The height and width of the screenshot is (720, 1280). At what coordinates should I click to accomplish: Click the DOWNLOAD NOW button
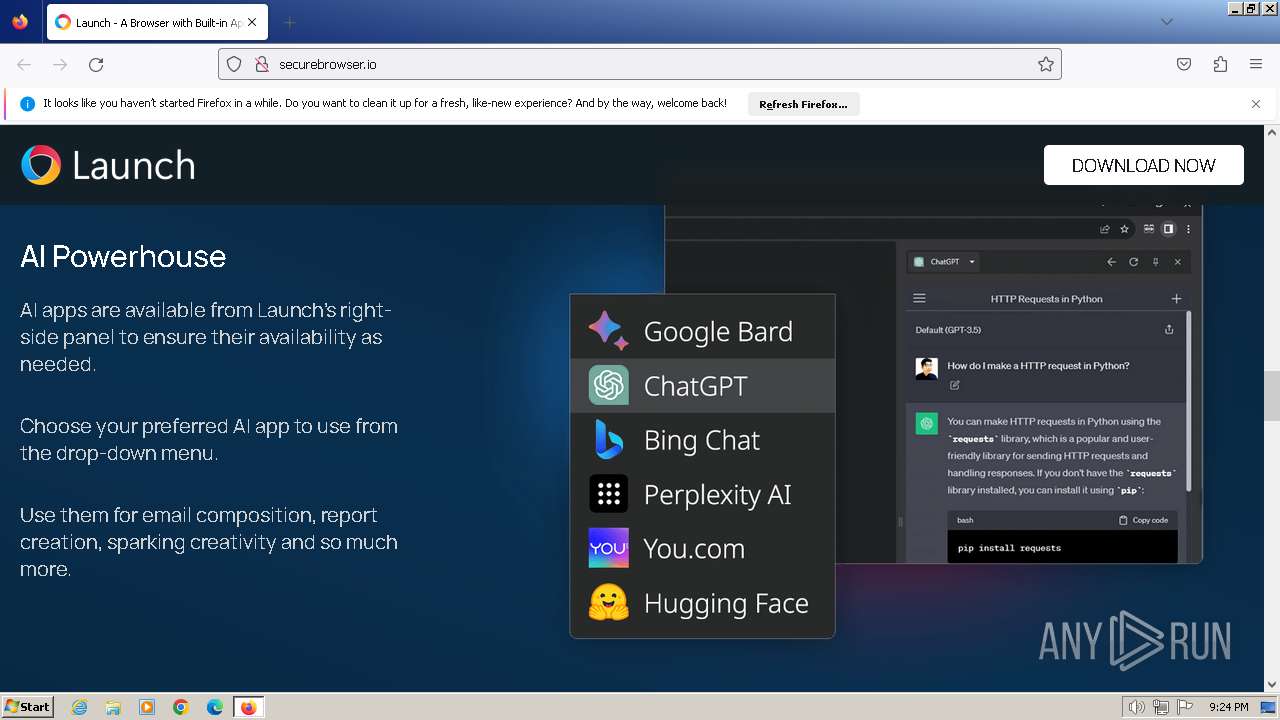tap(1143, 165)
